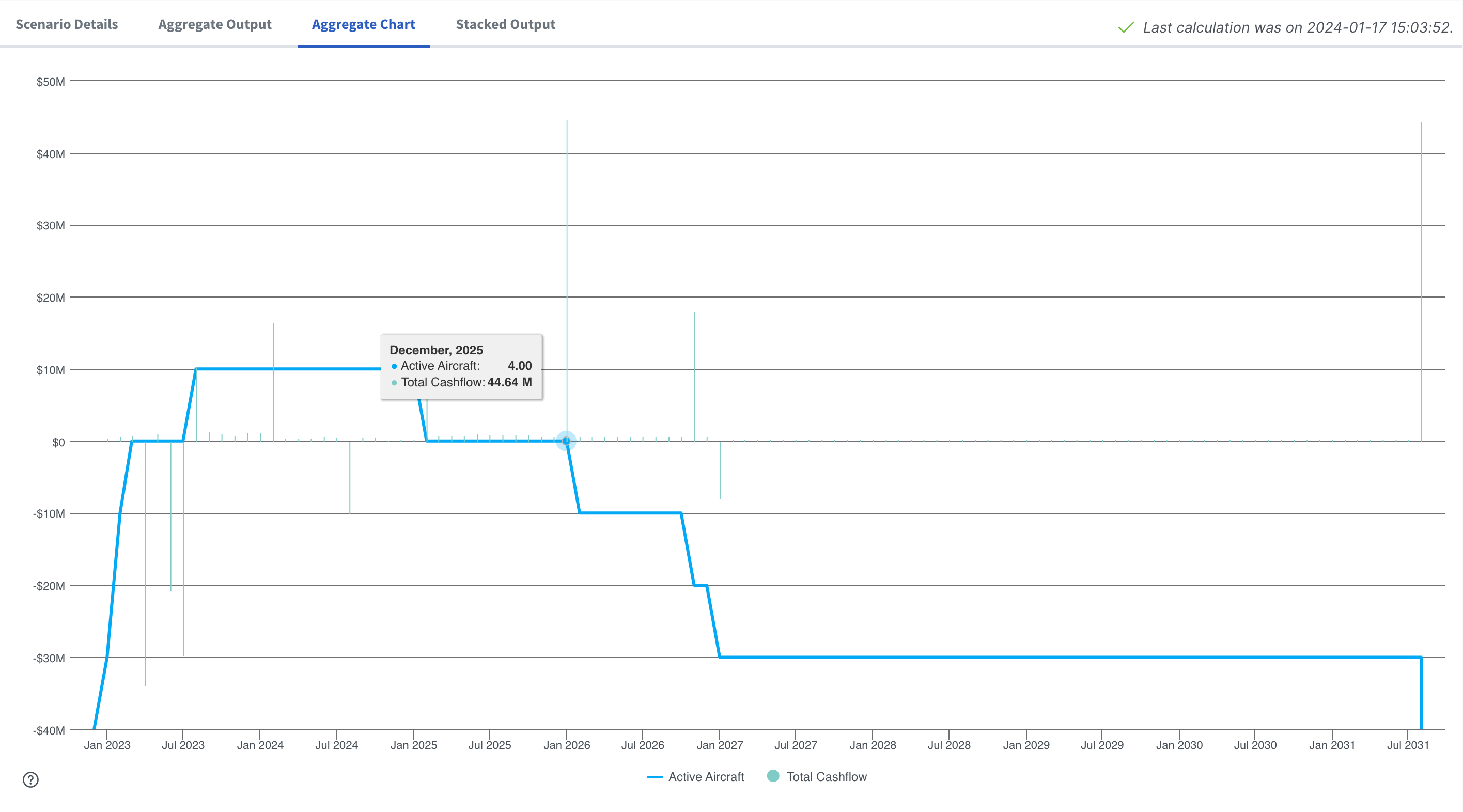Screen dimensions: 1463x812
Task: Click the highlighted December 2025 data point
Action: pos(566,441)
